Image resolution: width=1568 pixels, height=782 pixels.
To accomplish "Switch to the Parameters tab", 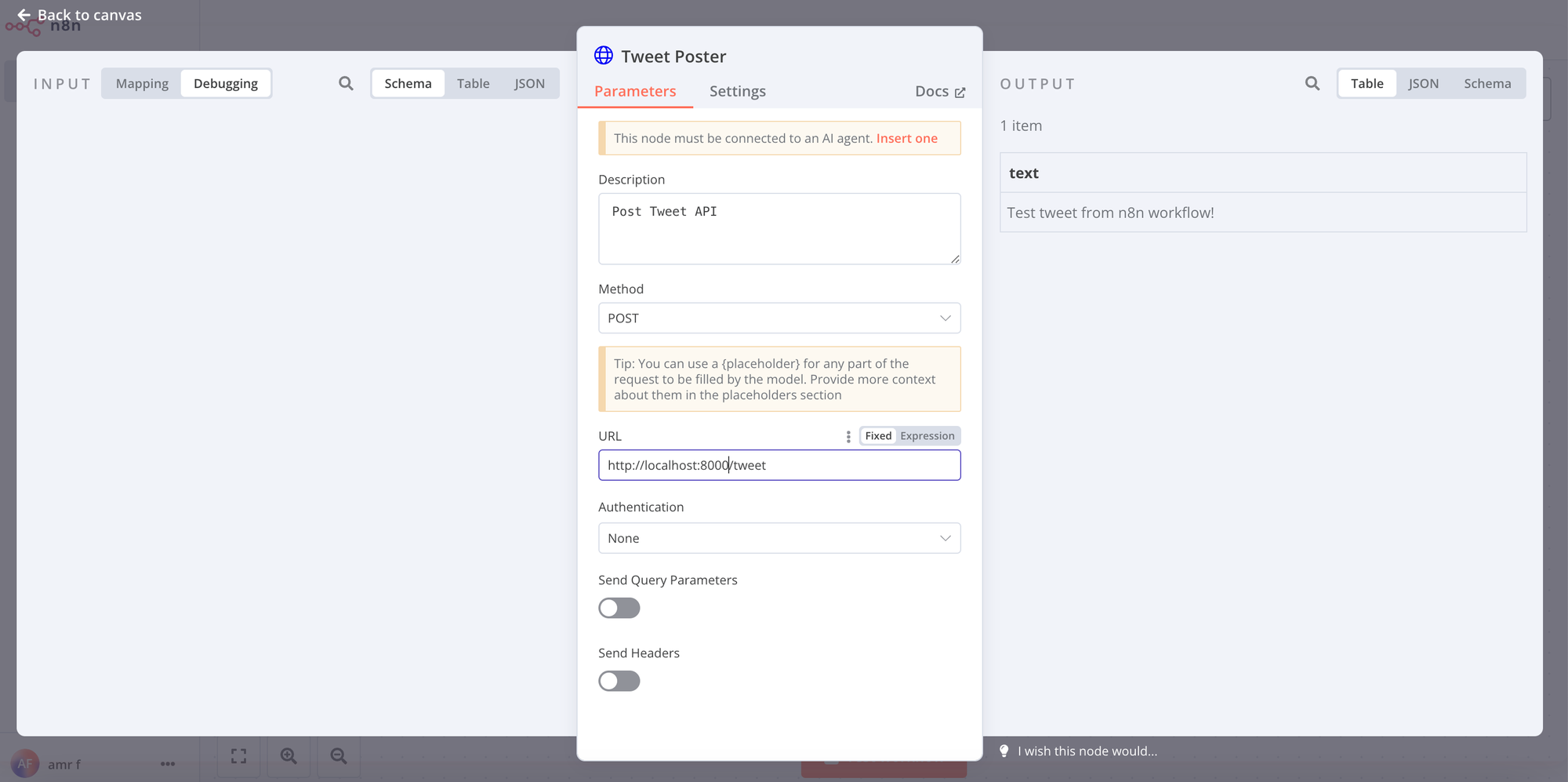I will (635, 92).
